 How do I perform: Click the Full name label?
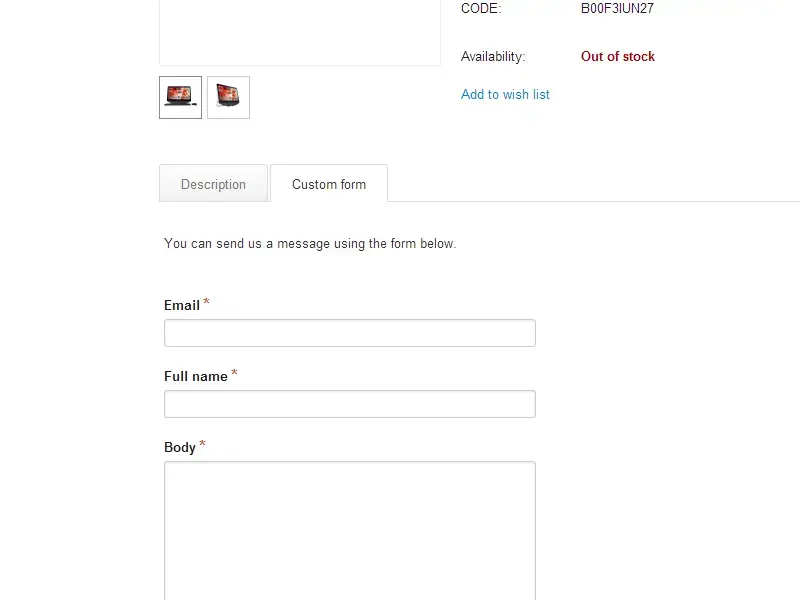tap(196, 376)
